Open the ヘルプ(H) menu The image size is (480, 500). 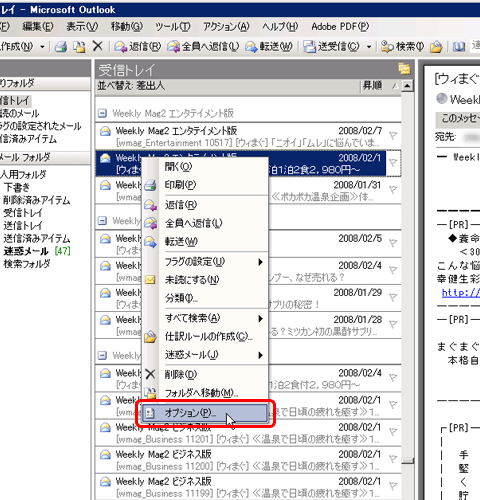(280, 26)
